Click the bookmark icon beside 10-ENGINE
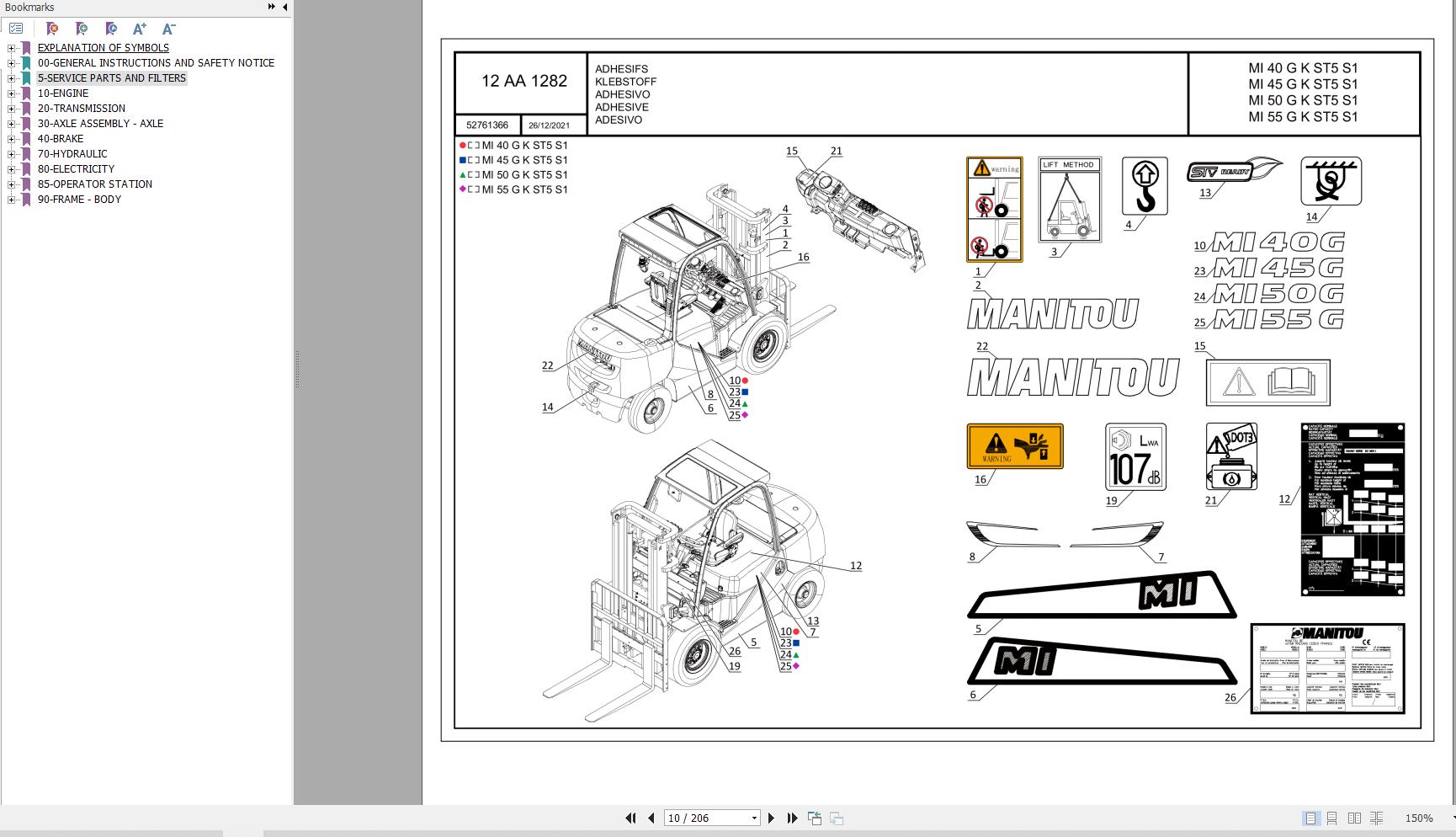 26,93
